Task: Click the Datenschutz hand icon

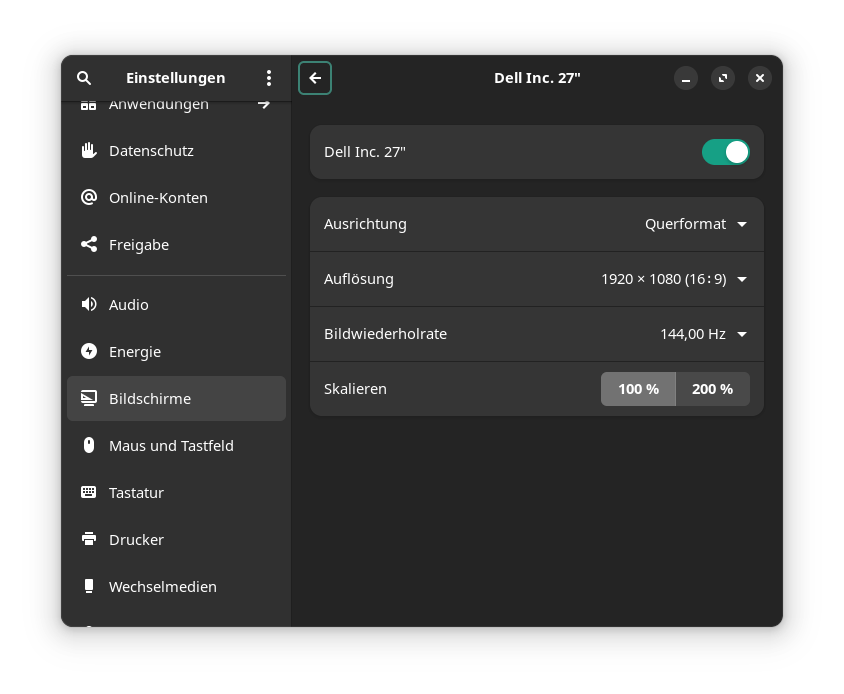Action: pos(89,151)
